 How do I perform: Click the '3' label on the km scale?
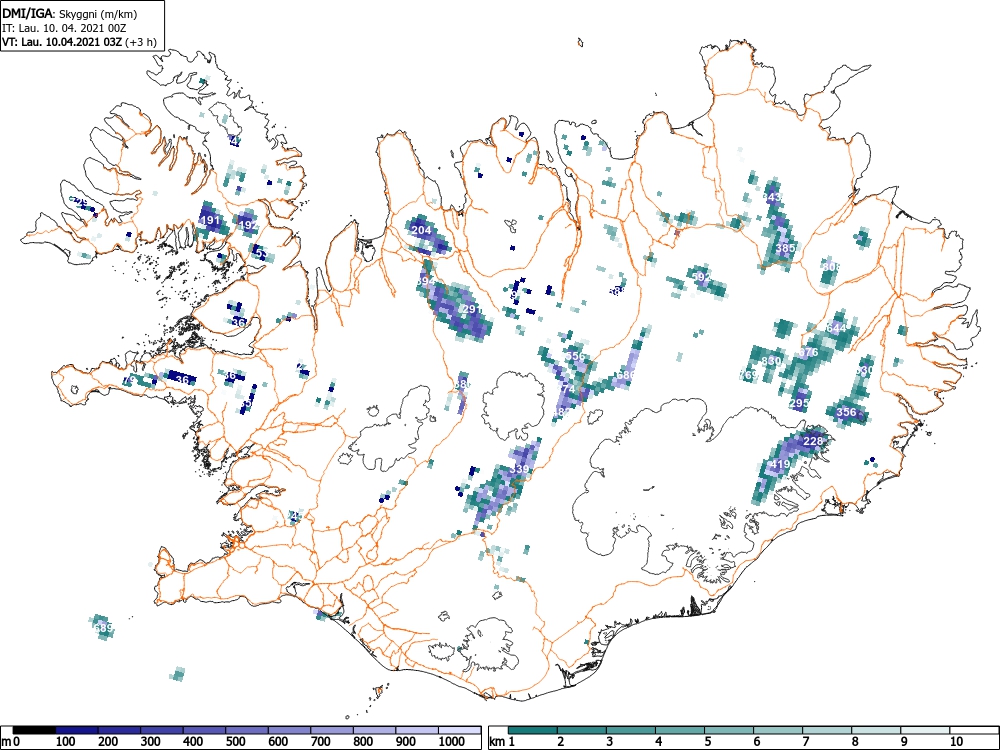coord(610,742)
